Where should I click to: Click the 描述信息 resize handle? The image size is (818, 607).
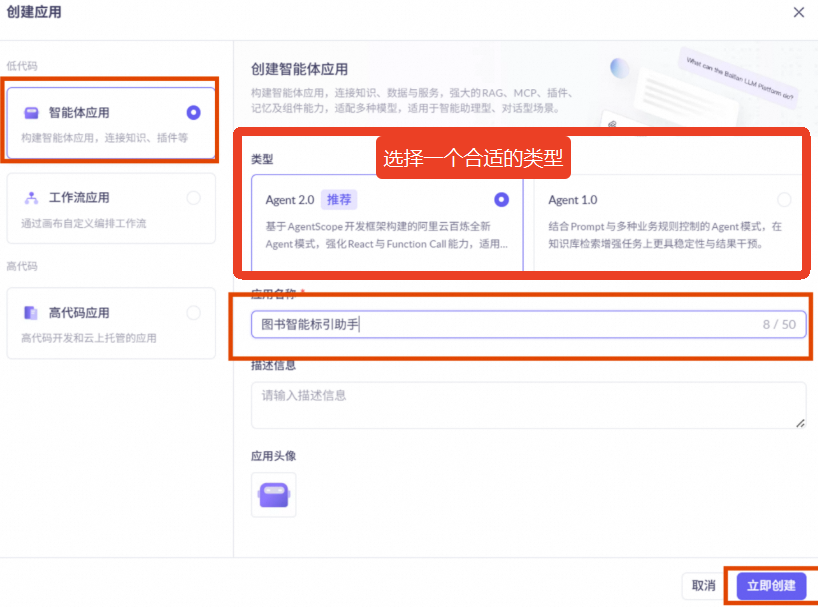pyautogui.click(x=800, y=423)
